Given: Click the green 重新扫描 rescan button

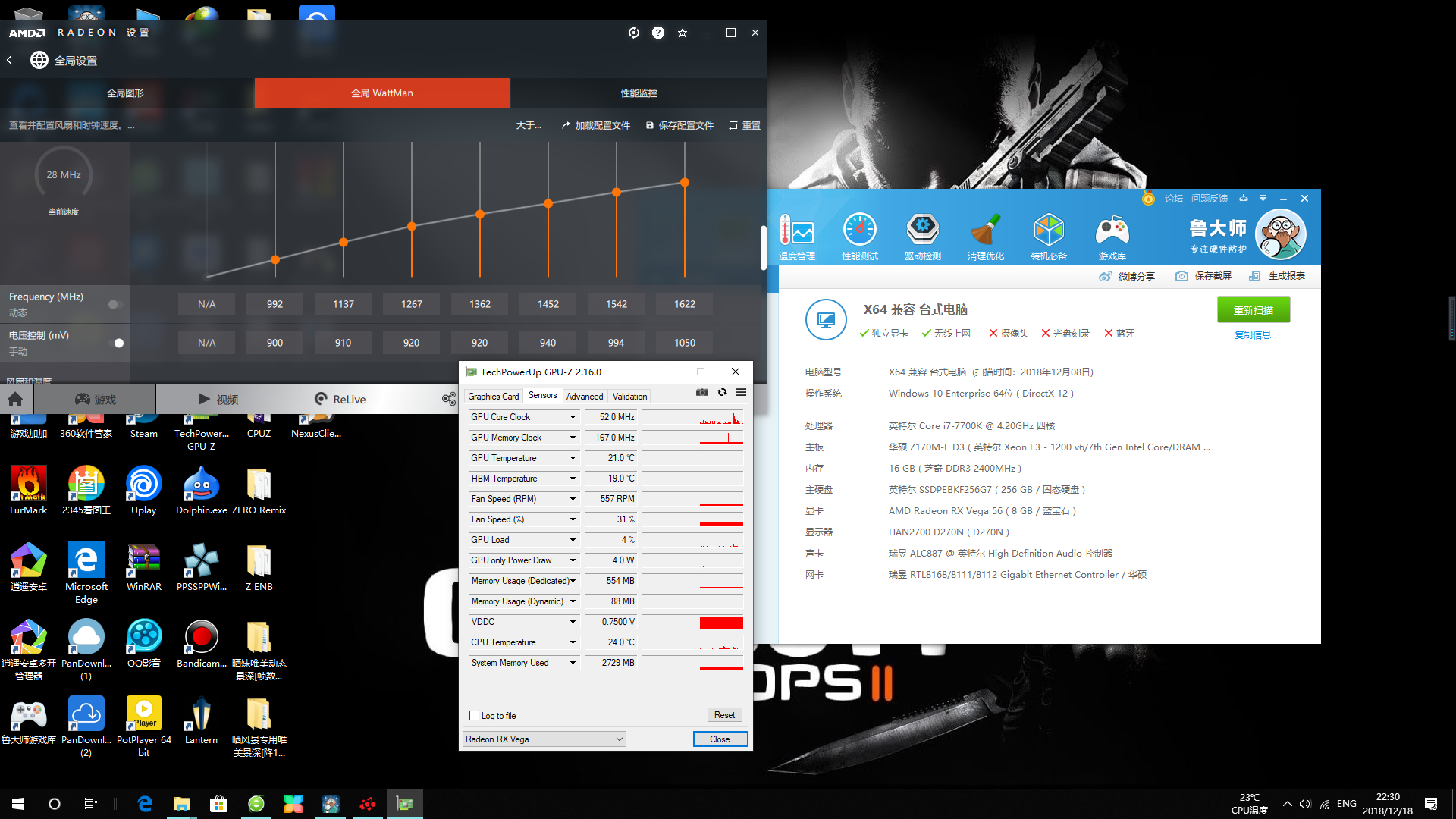Looking at the screenshot, I should (x=1253, y=309).
